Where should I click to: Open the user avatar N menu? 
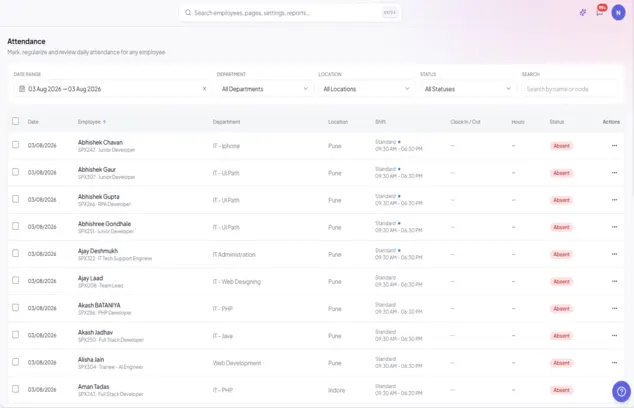click(618, 13)
